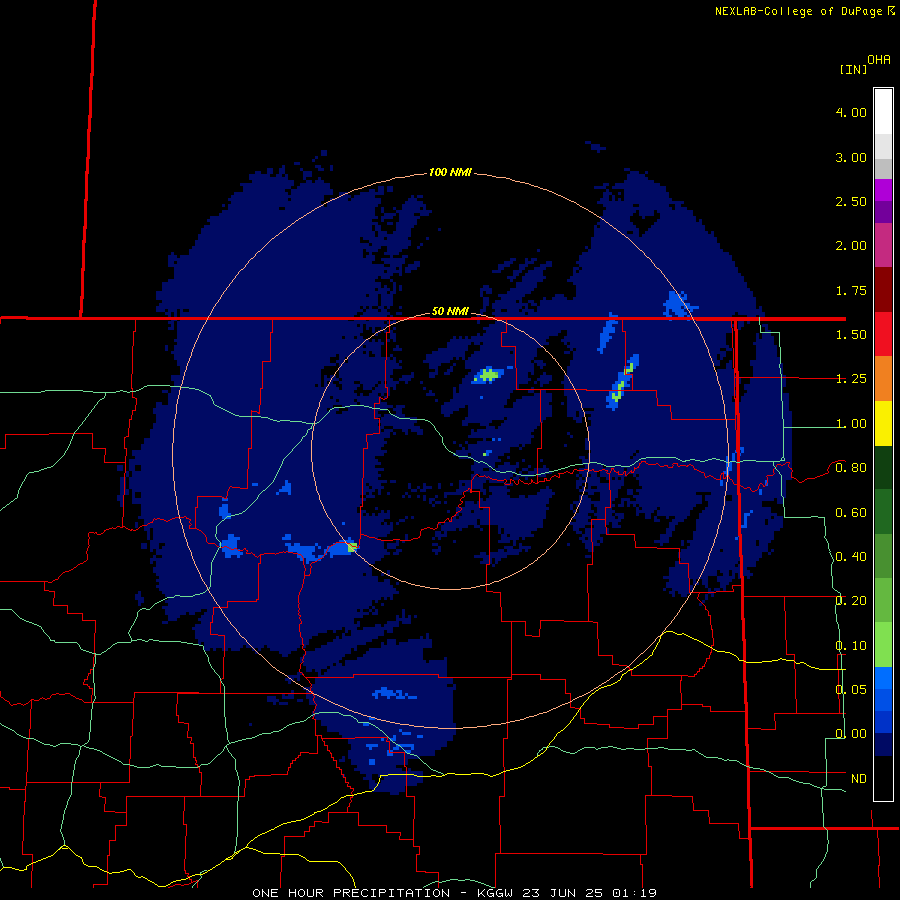Click the 1.50 legend value
This screenshot has width=900, height=900.
click(x=851, y=335)
